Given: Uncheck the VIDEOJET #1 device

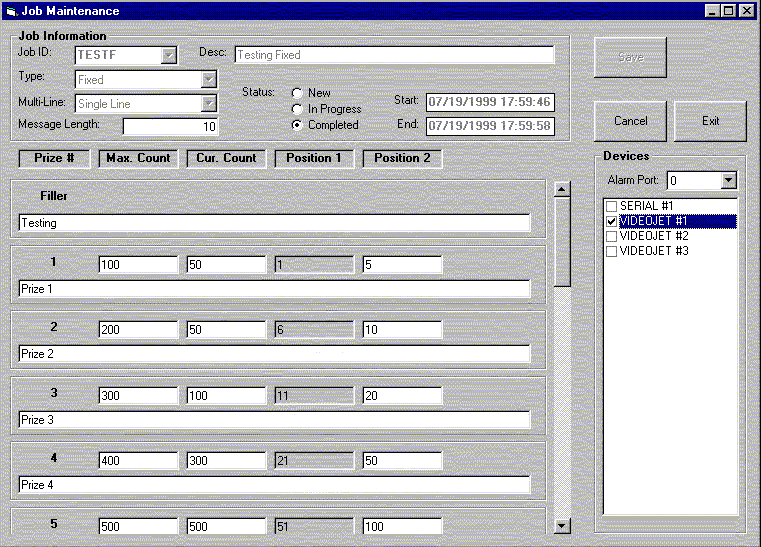Looking at the screenshot, I should pos(612,221).
